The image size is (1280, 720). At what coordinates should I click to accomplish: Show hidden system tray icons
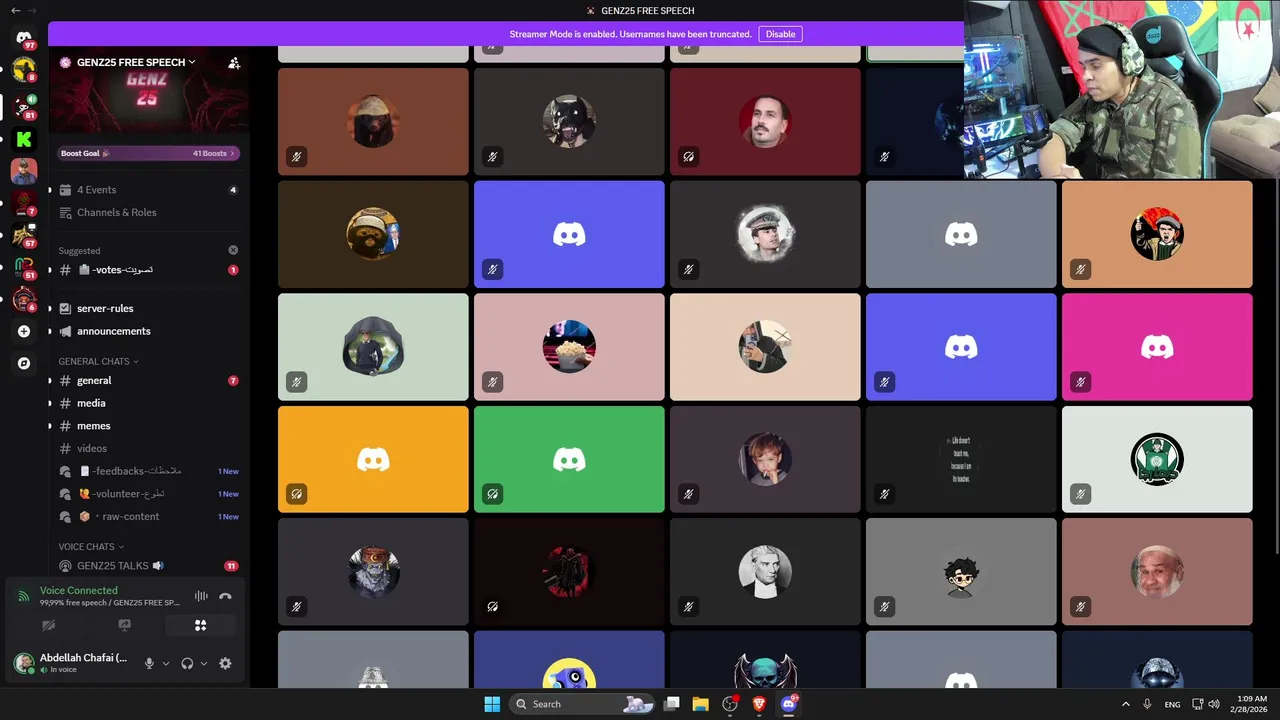[x=1125, y=704]
